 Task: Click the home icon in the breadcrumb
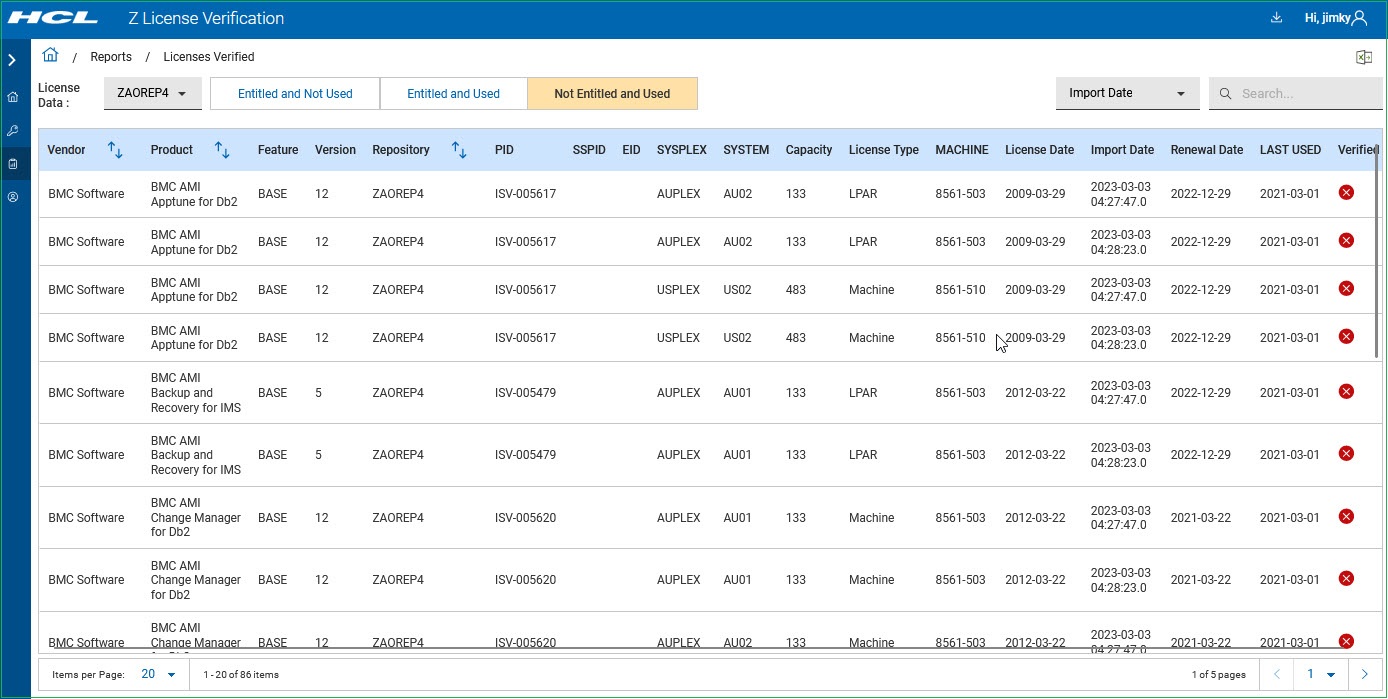pyautogui.click(x=50, y=56)
